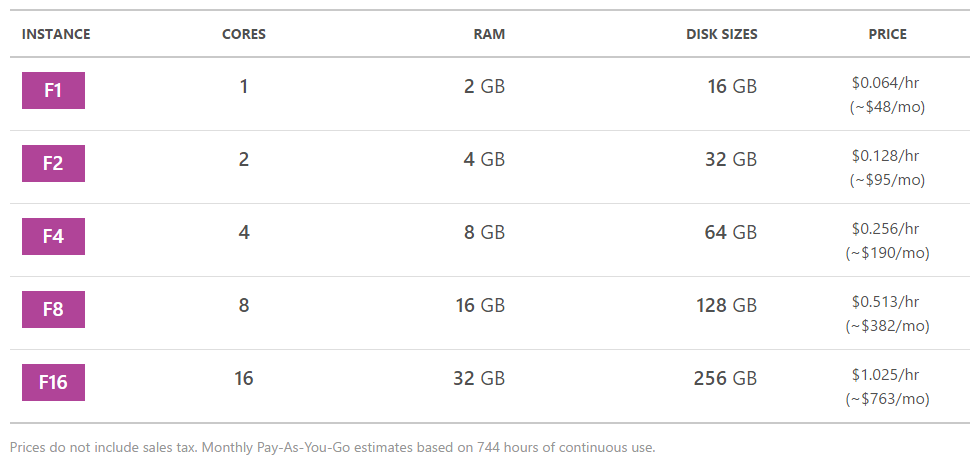Select the purple F16 instance badge
Screen dimensions: 977x465
(x=54, y=382)
